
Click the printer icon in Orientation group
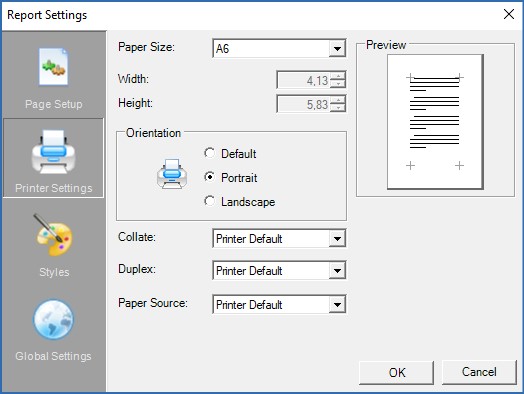point(172,174)
